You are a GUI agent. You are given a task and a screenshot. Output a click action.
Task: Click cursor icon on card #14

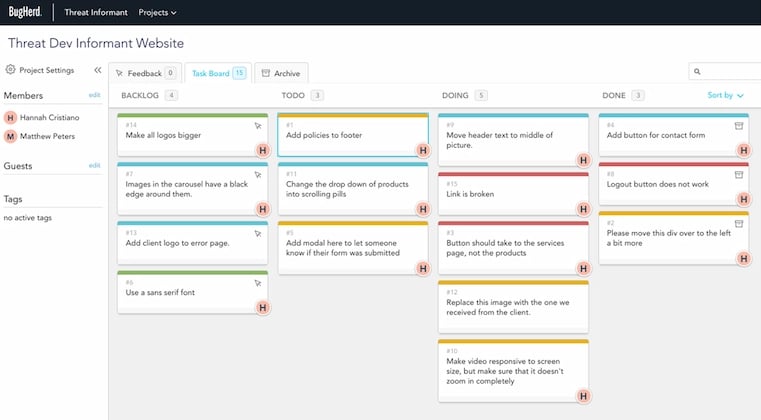pos(258,126)
